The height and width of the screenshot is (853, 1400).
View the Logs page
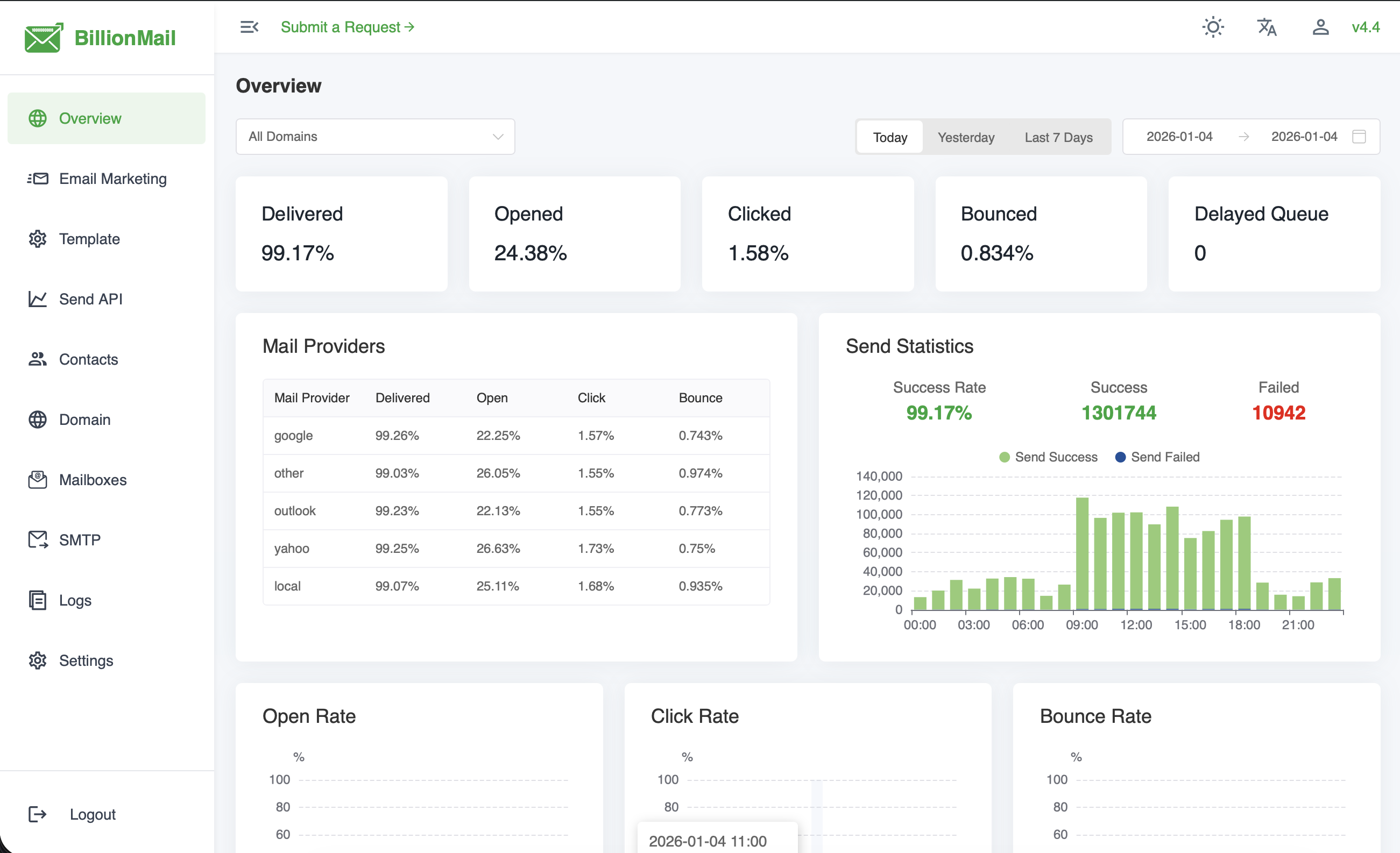coord(75,600)
